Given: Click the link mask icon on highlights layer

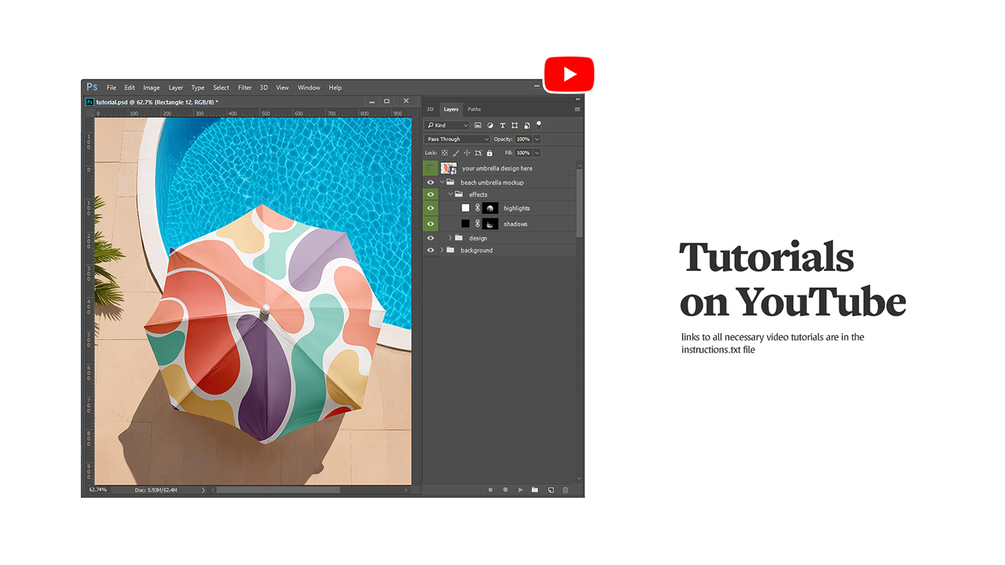Looking at the screenshot, I should [478, 208].
